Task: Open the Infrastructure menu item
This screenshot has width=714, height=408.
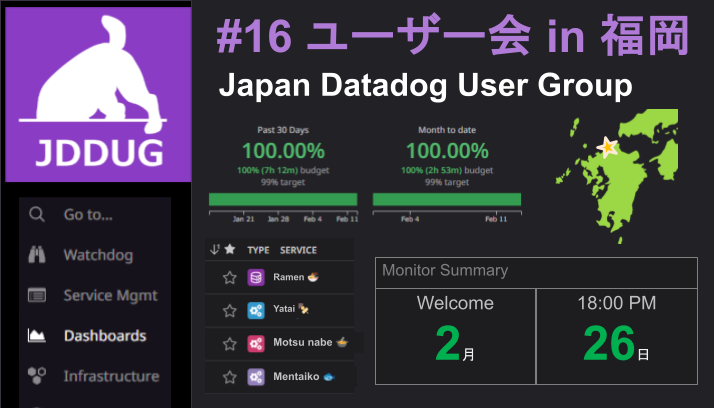Action: pyautogui.click(x=111, y=376)
